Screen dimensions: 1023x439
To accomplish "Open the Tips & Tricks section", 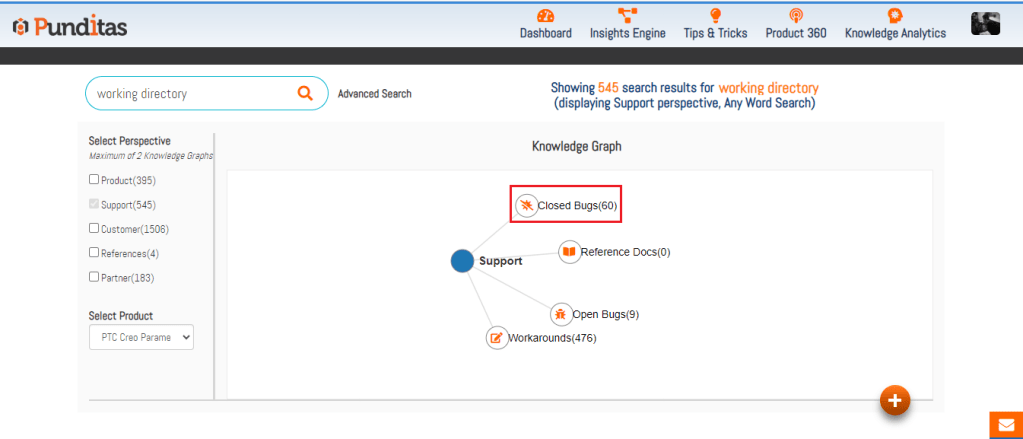I will coord(715,24).
